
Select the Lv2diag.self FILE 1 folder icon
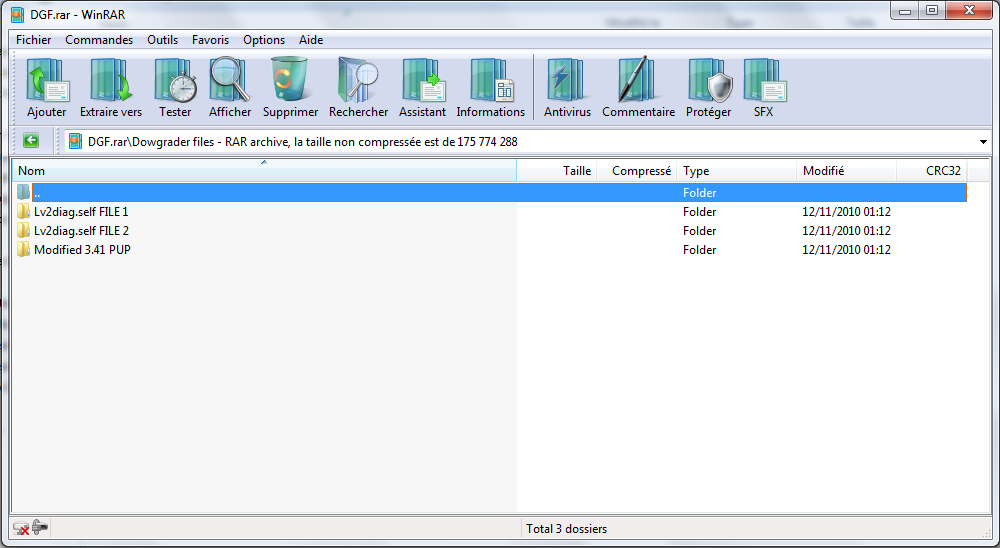tap(24, 211)
